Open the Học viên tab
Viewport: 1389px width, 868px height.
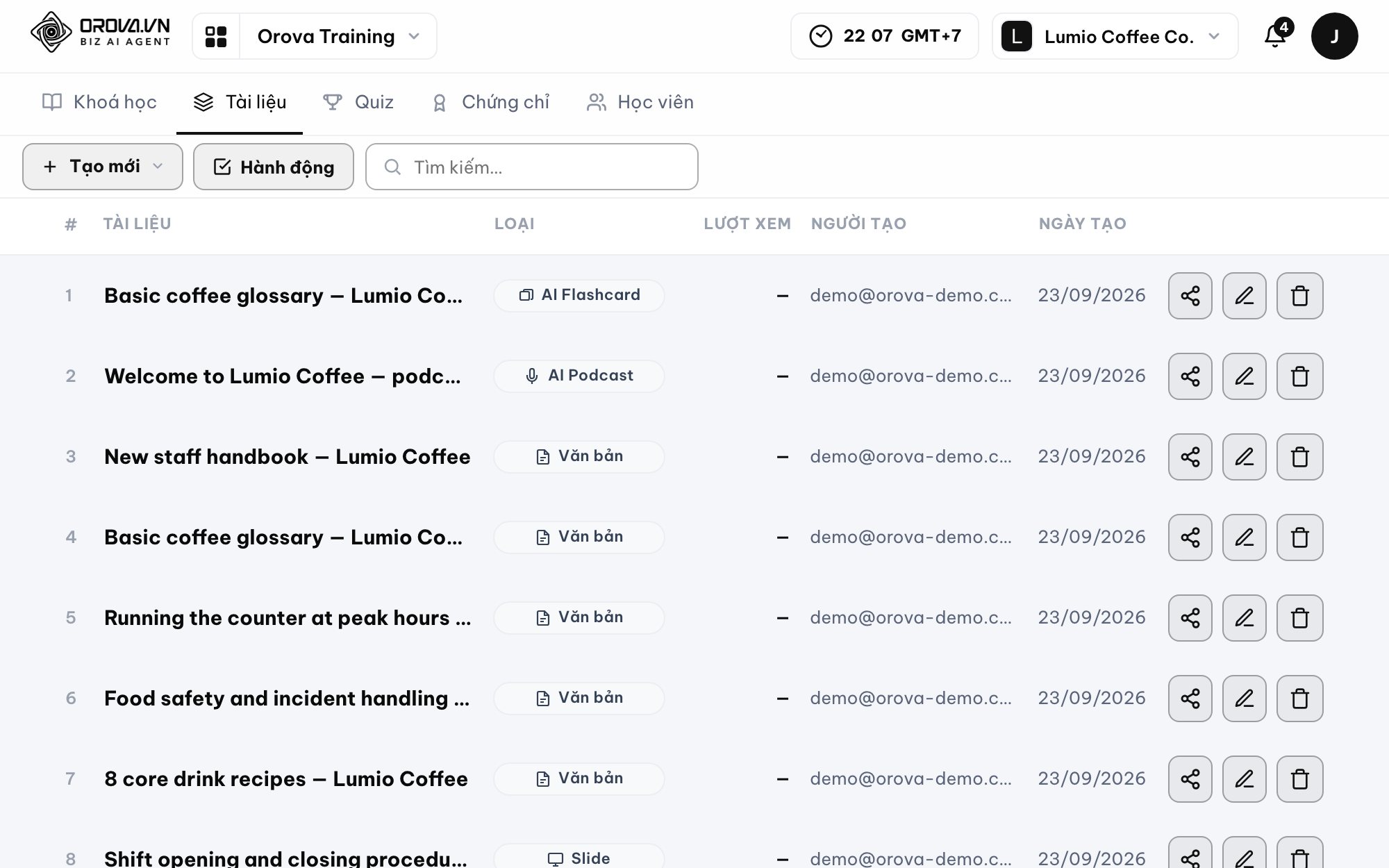click(640, 102)
